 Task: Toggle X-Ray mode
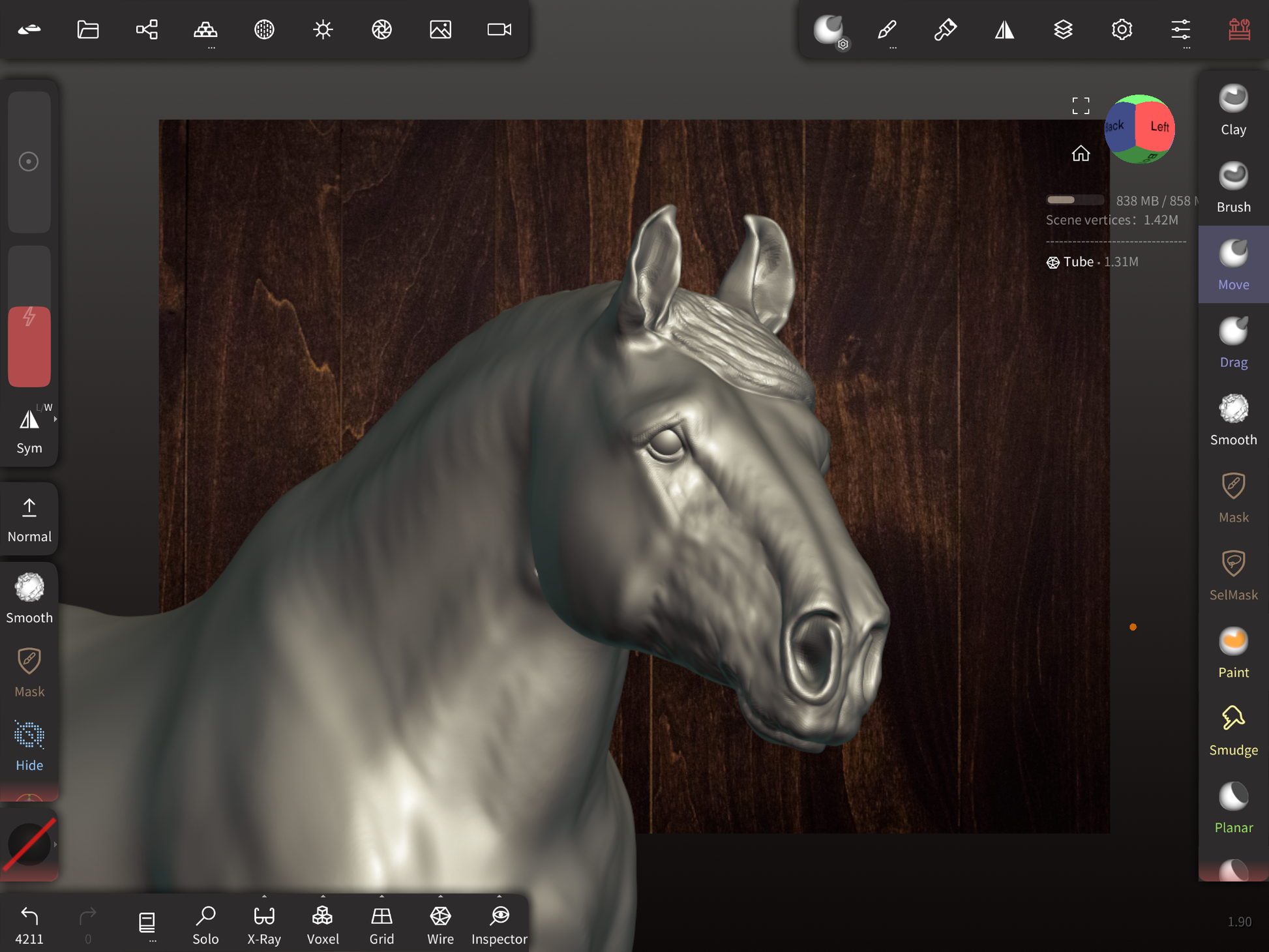pyautogui.click(x=264, y=924)
